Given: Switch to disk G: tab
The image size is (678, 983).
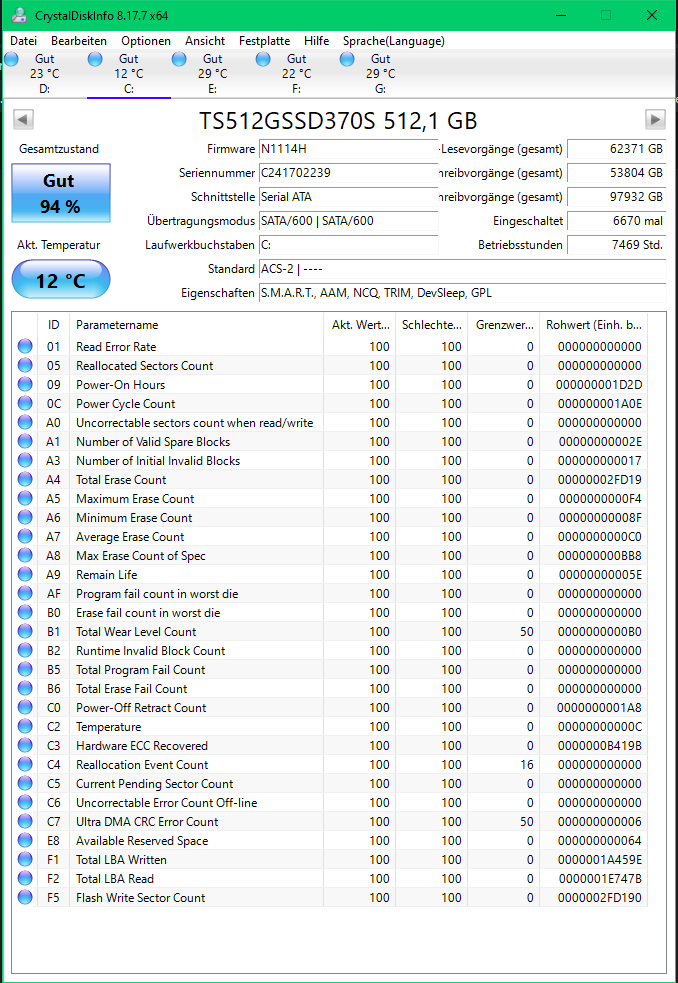Looking at the screenshot, I should point(380,73).
